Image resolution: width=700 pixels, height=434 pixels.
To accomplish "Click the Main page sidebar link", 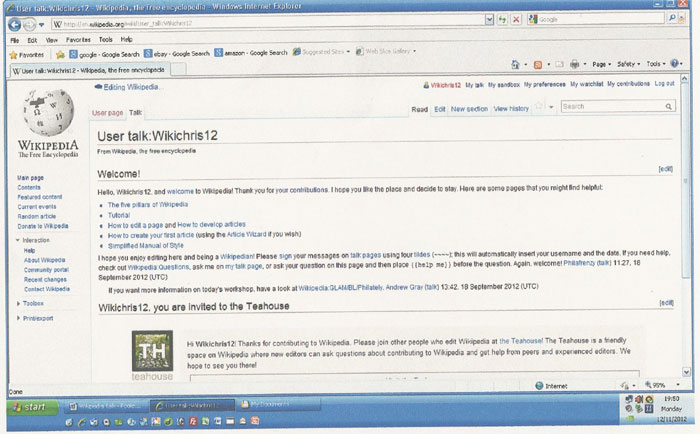I will 30,178.
